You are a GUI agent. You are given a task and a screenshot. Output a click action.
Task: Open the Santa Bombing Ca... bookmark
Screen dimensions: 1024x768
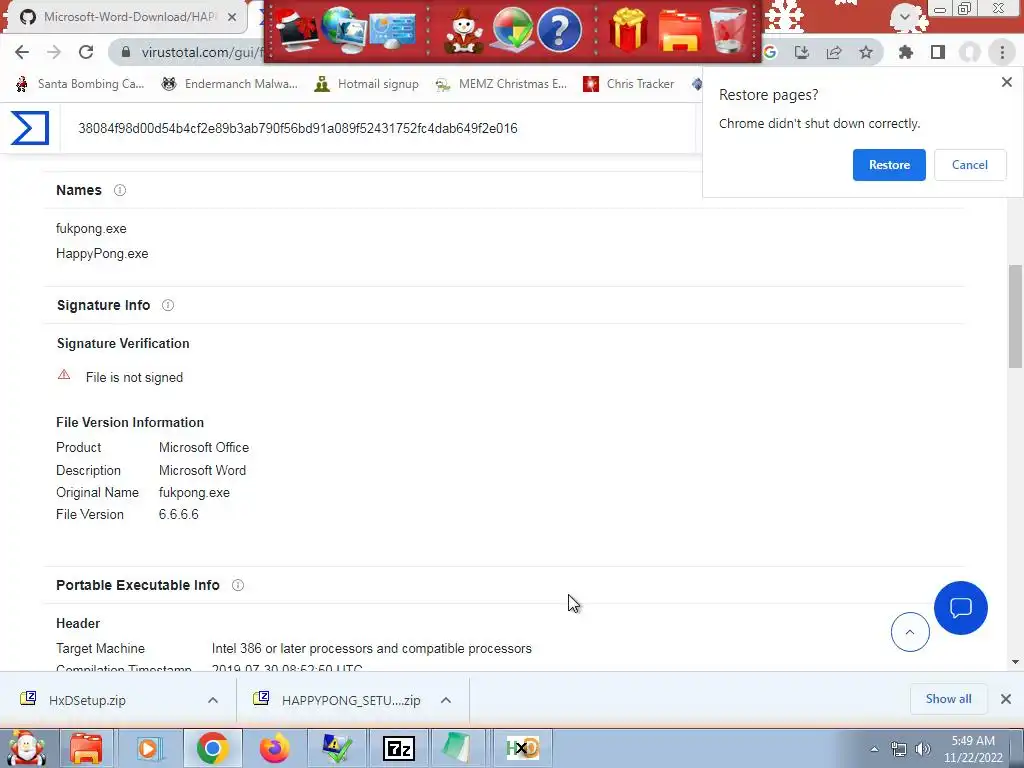click(x=80, y=84)
